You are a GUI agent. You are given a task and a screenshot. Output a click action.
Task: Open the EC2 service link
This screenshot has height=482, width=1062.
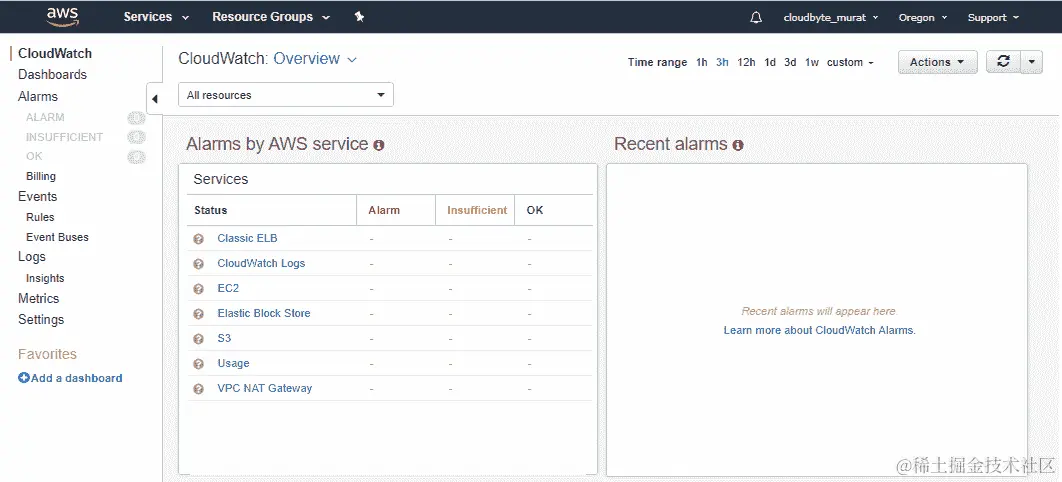(x=228, y=288)
